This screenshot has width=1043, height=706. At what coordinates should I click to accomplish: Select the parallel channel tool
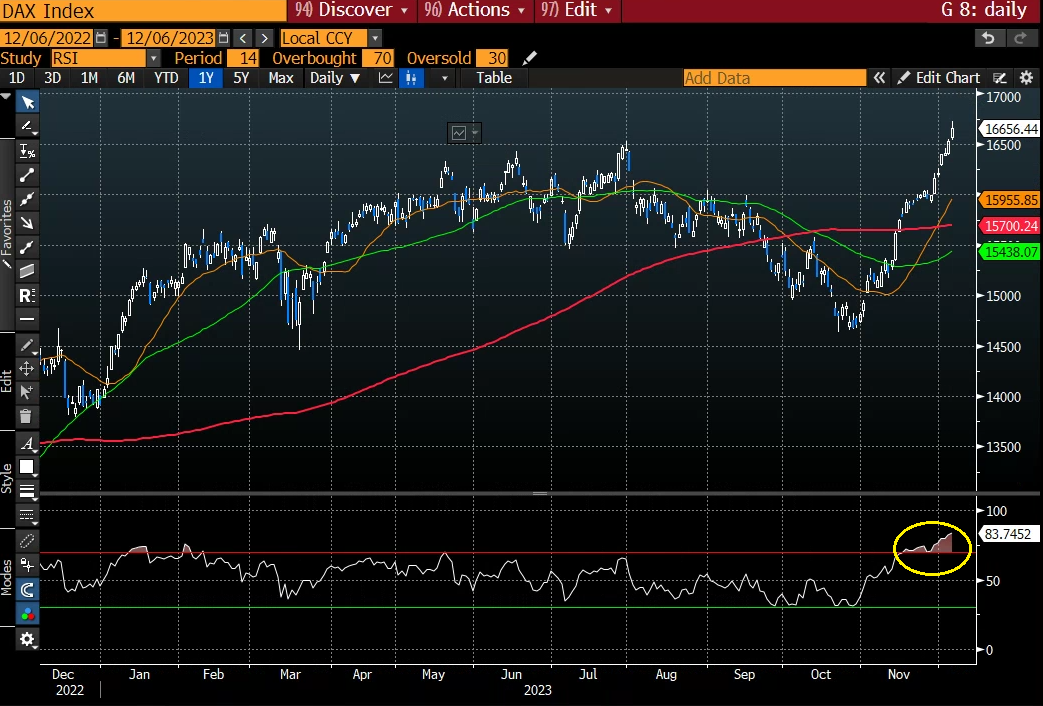(x=27, y=271)
